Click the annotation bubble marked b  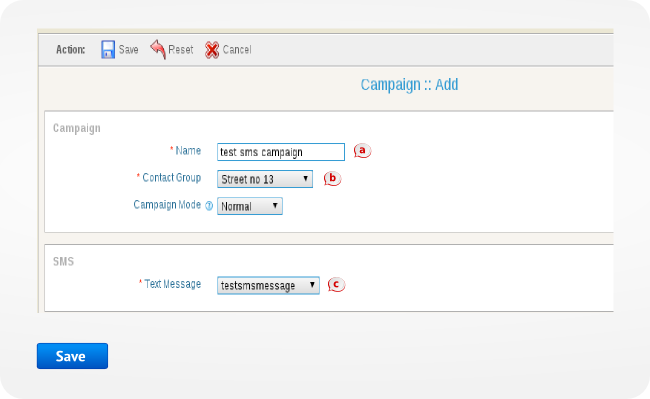pyautogui.click(x=332, y=179)
